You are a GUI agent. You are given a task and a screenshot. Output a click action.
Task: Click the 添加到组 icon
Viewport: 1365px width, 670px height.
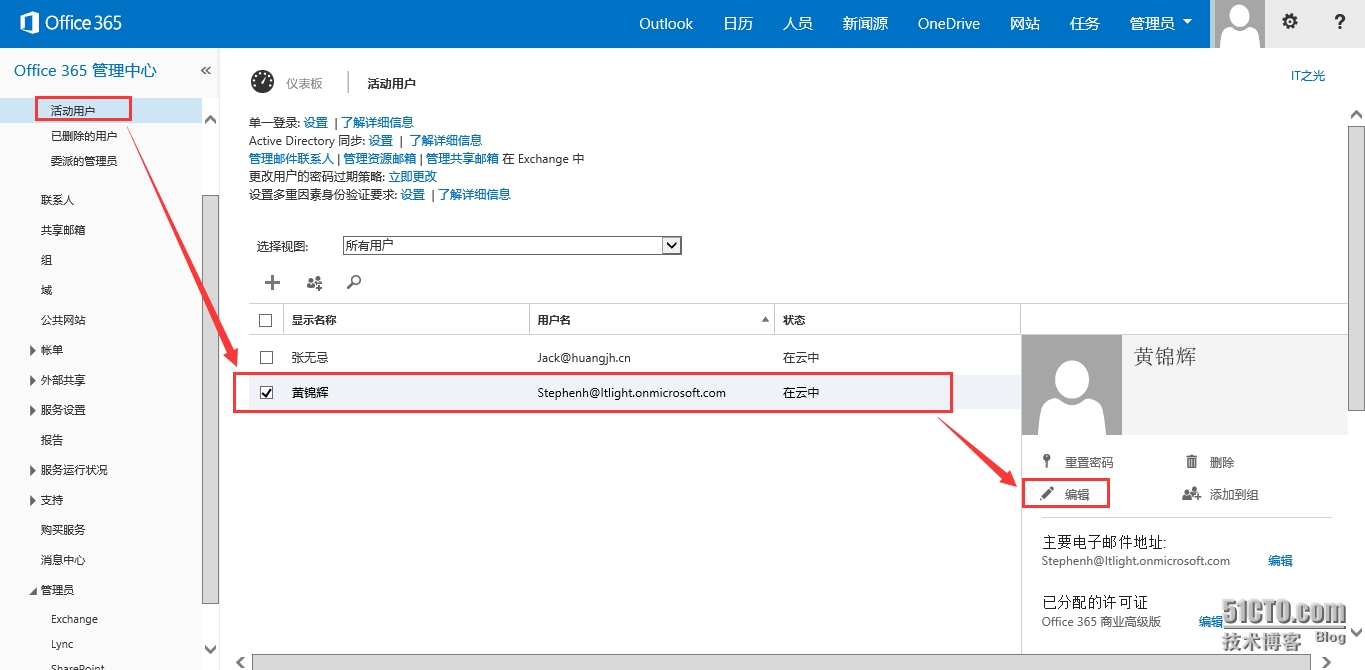[1191, 494]
